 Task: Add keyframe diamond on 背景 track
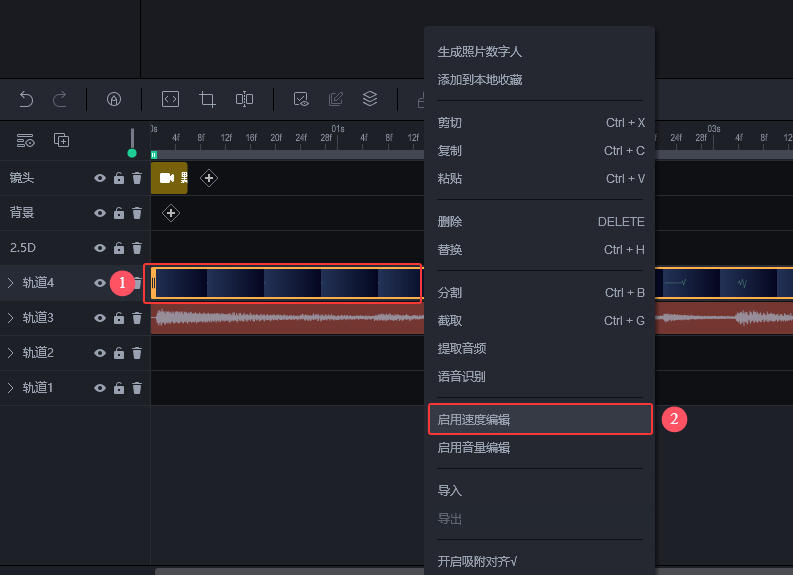[171, 213]
